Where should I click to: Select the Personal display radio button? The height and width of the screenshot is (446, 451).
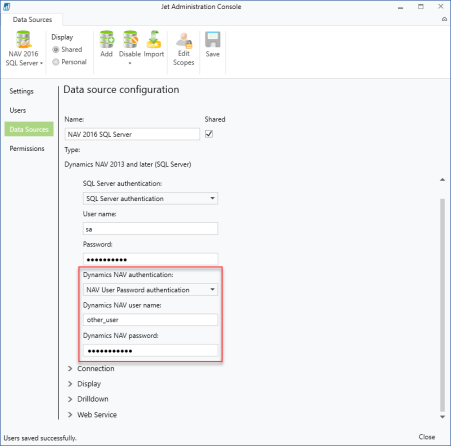[x=56, y=62]
